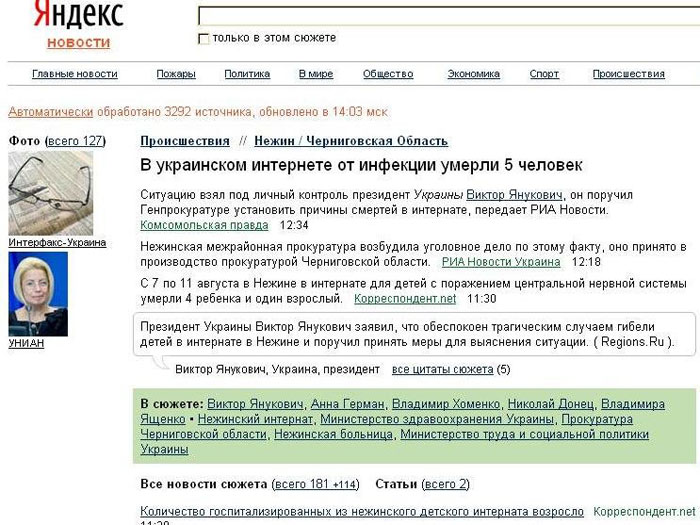Open the Спорт section
Viewport: 700px width, 525px height.
[544, 74]
